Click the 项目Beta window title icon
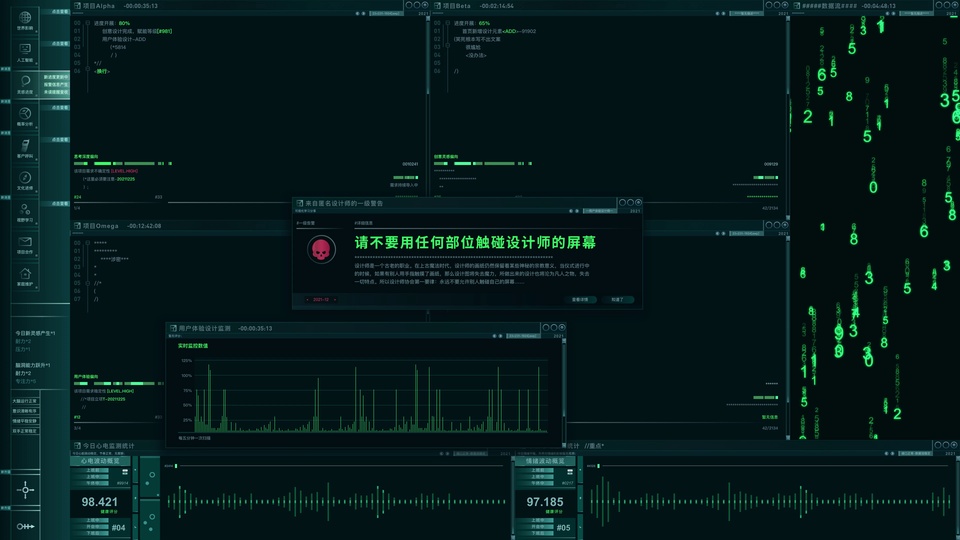 pyautogui.click(x=438, y=6)
